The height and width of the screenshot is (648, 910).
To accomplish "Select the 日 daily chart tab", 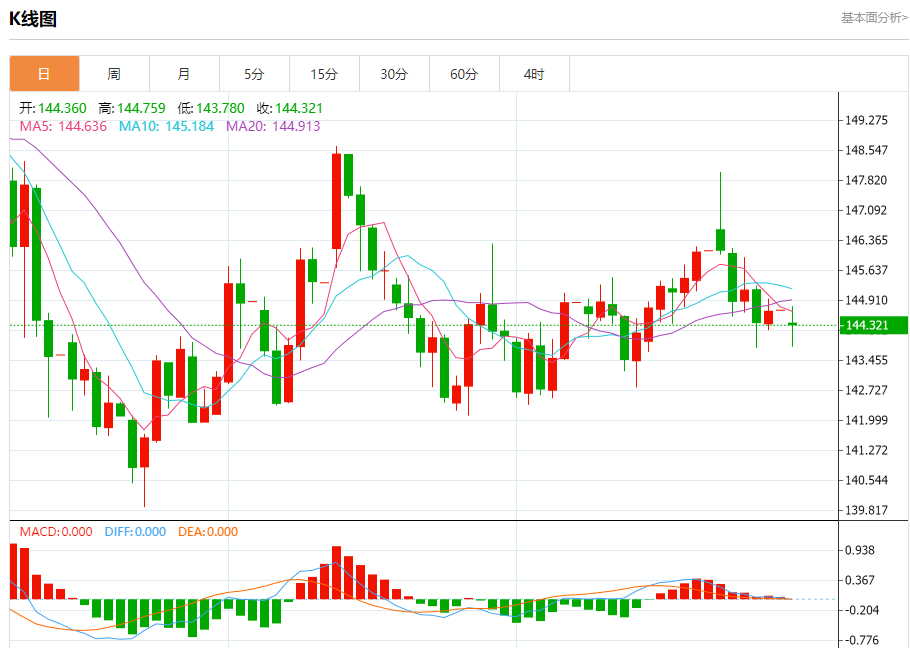I will pyautogui.click(x=44, y=74).
